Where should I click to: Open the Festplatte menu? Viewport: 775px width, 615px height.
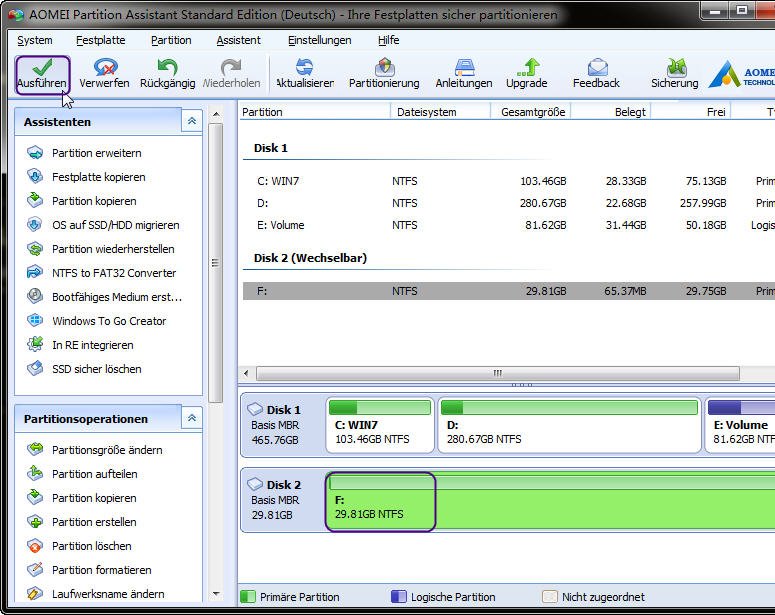pyautogui.click(x=100, y=40)
